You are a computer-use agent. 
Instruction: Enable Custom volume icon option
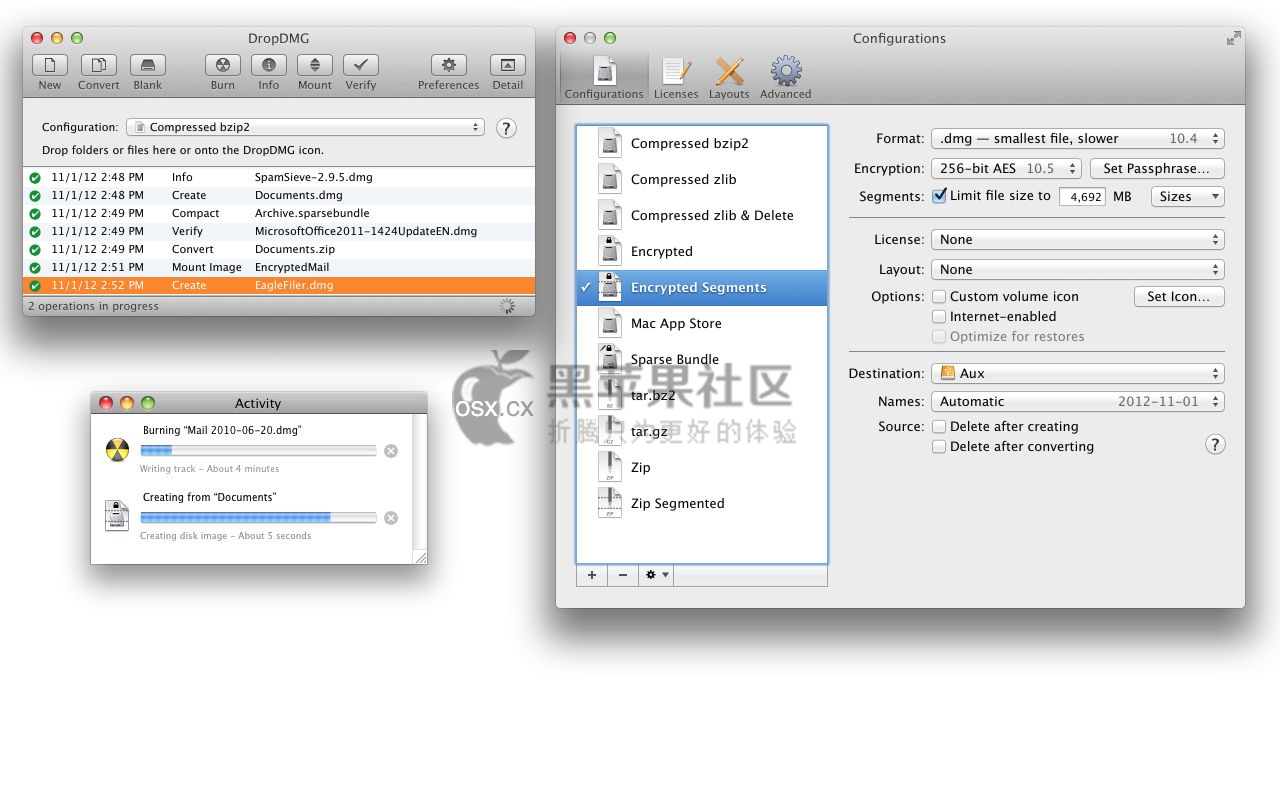939,297
